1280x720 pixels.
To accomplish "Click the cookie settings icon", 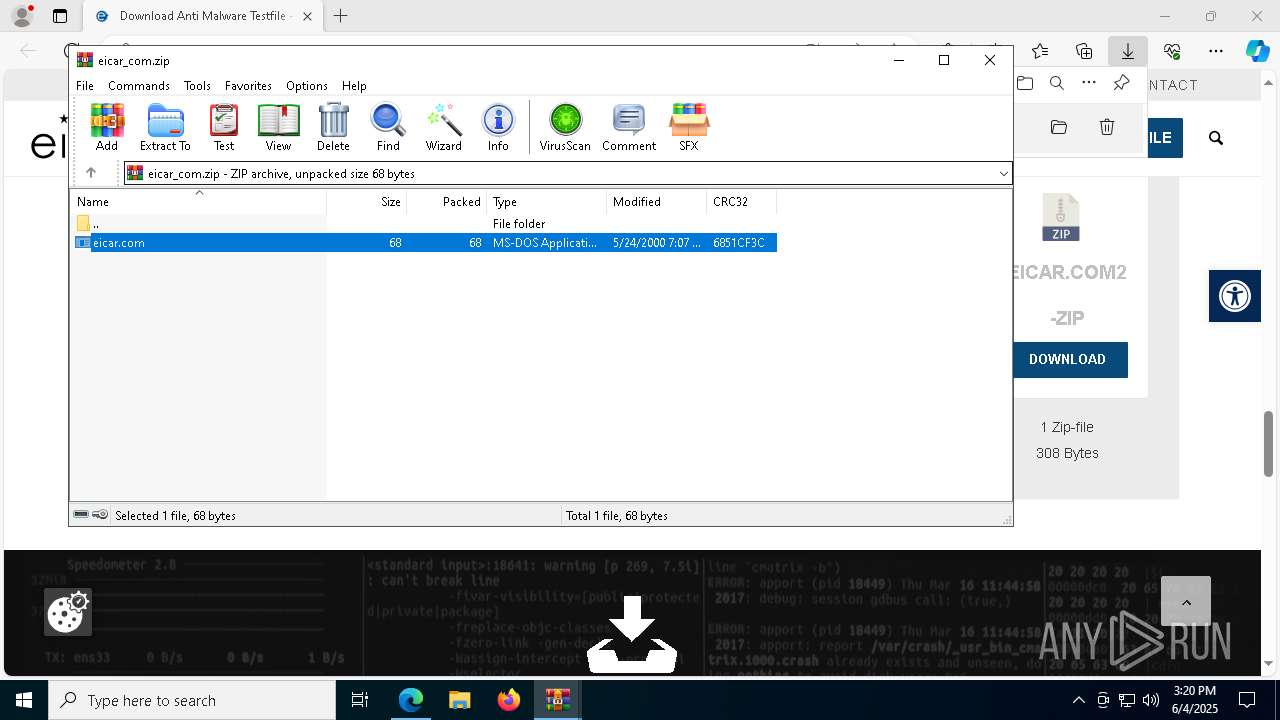I will coord(68,612).
